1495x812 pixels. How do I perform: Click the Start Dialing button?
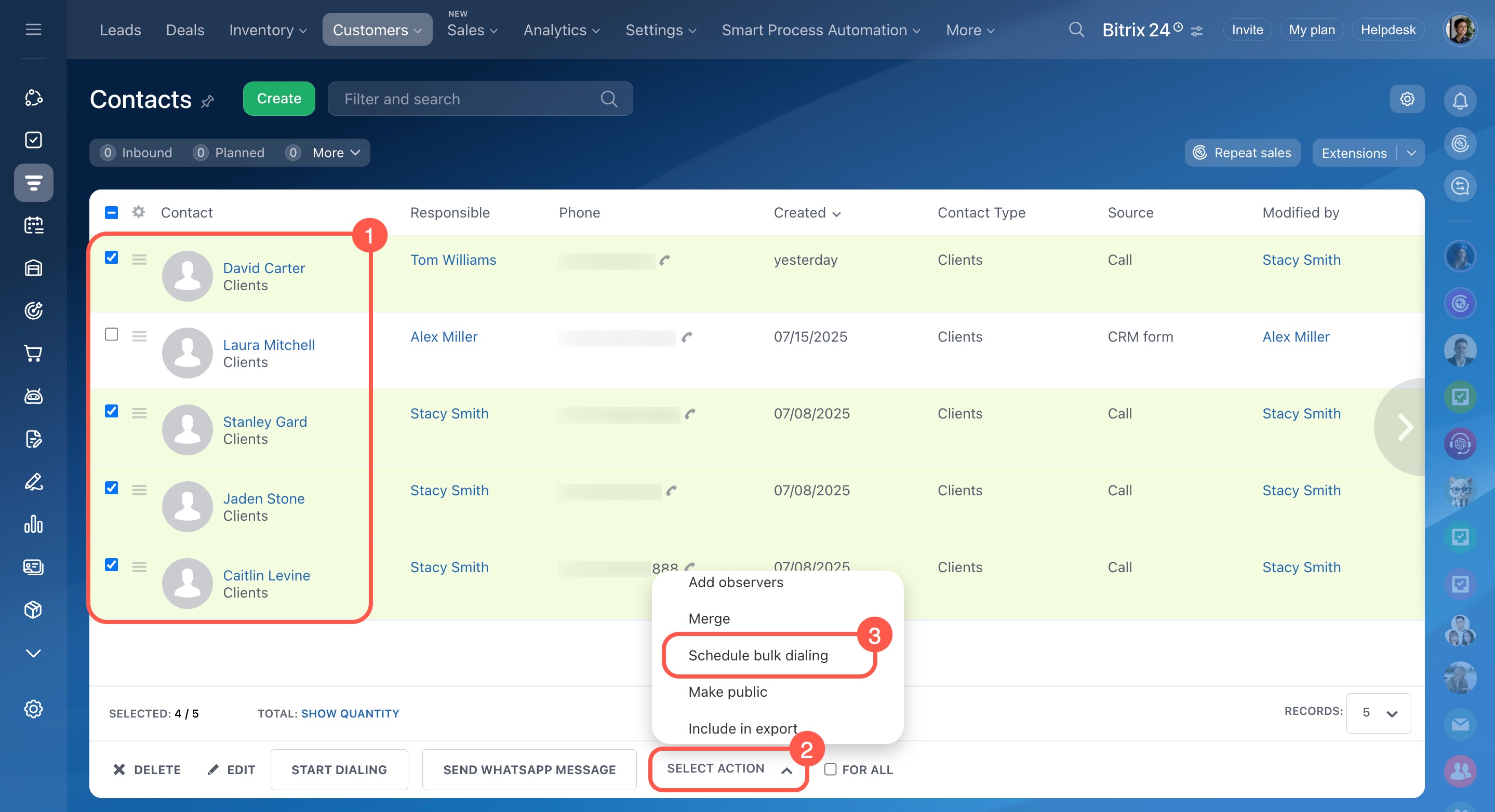point(339,769)
